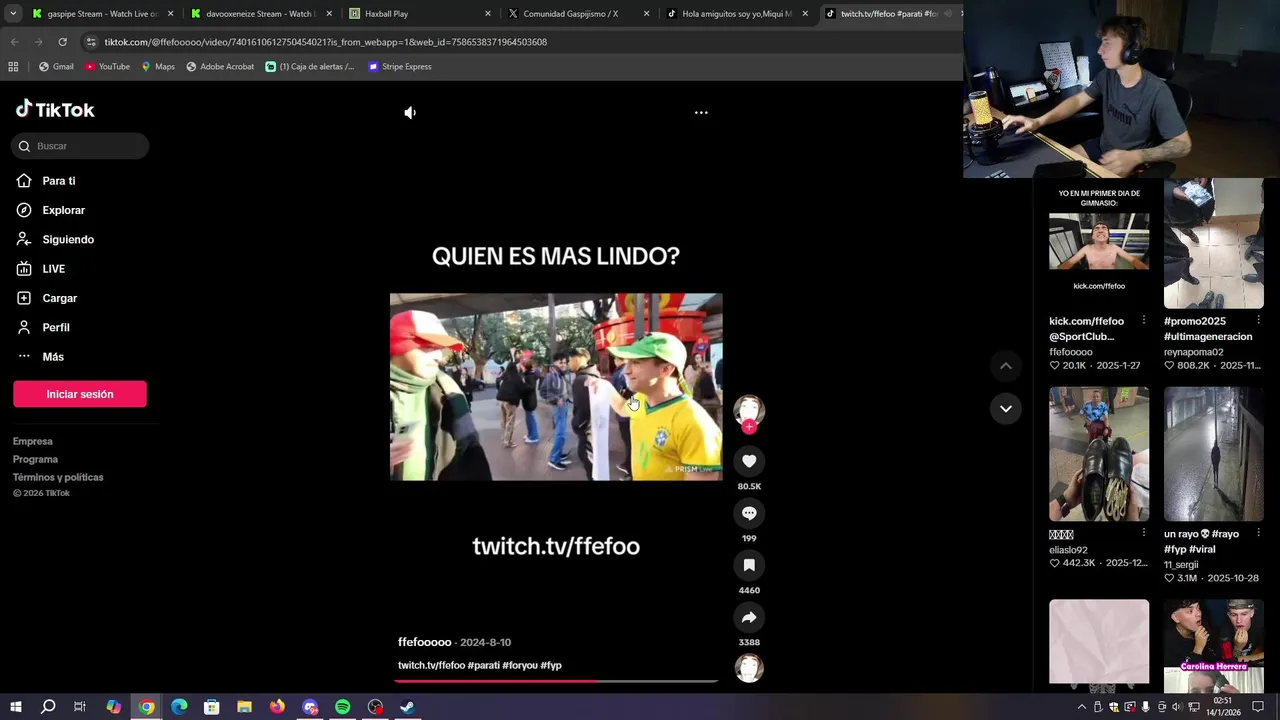1280x720 pixels.
Task: Click the browser back arrow
Action: coord(14,42)
